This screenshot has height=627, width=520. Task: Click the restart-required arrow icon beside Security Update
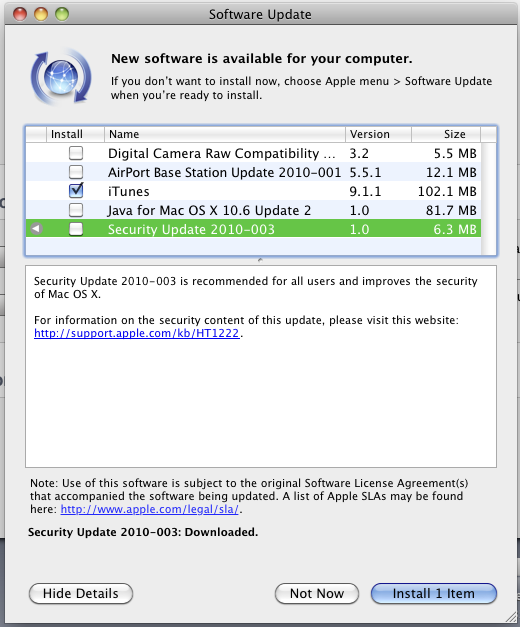point(36,229)
